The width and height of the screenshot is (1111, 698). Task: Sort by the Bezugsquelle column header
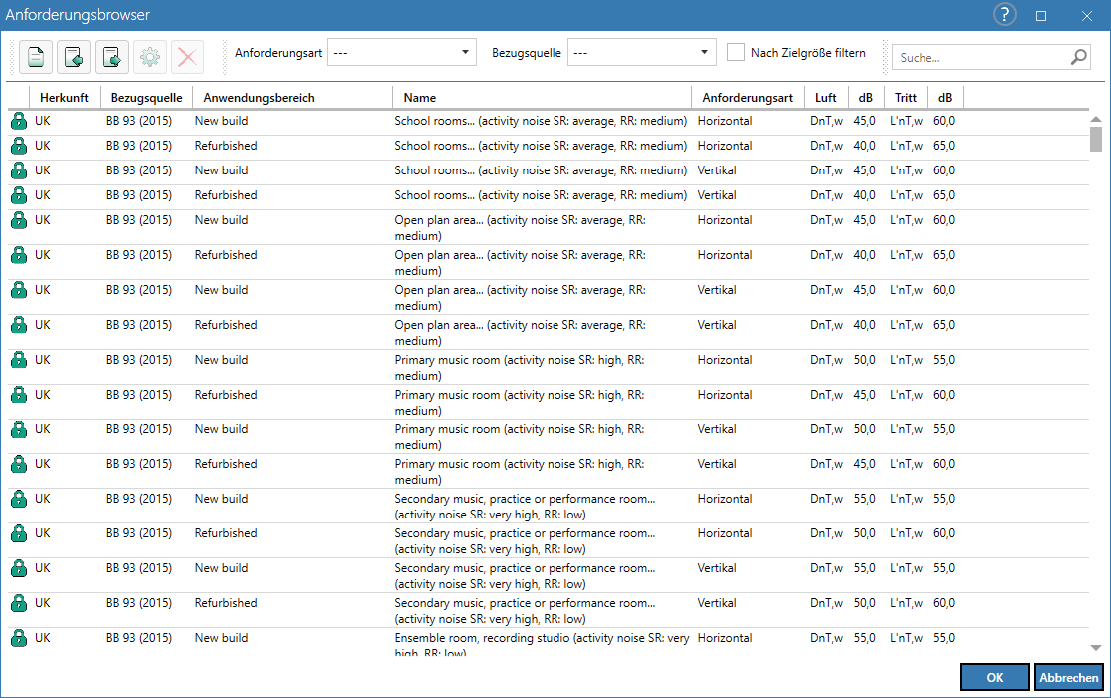(x=147, y=98)
